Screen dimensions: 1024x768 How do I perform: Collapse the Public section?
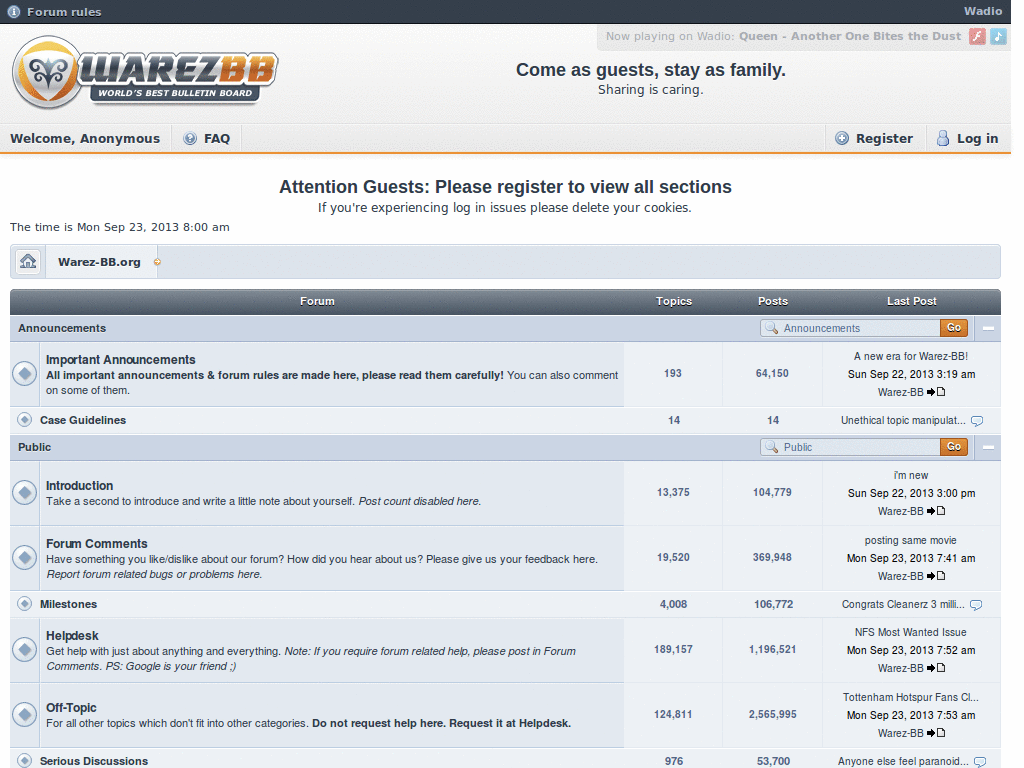click(988, 447)
